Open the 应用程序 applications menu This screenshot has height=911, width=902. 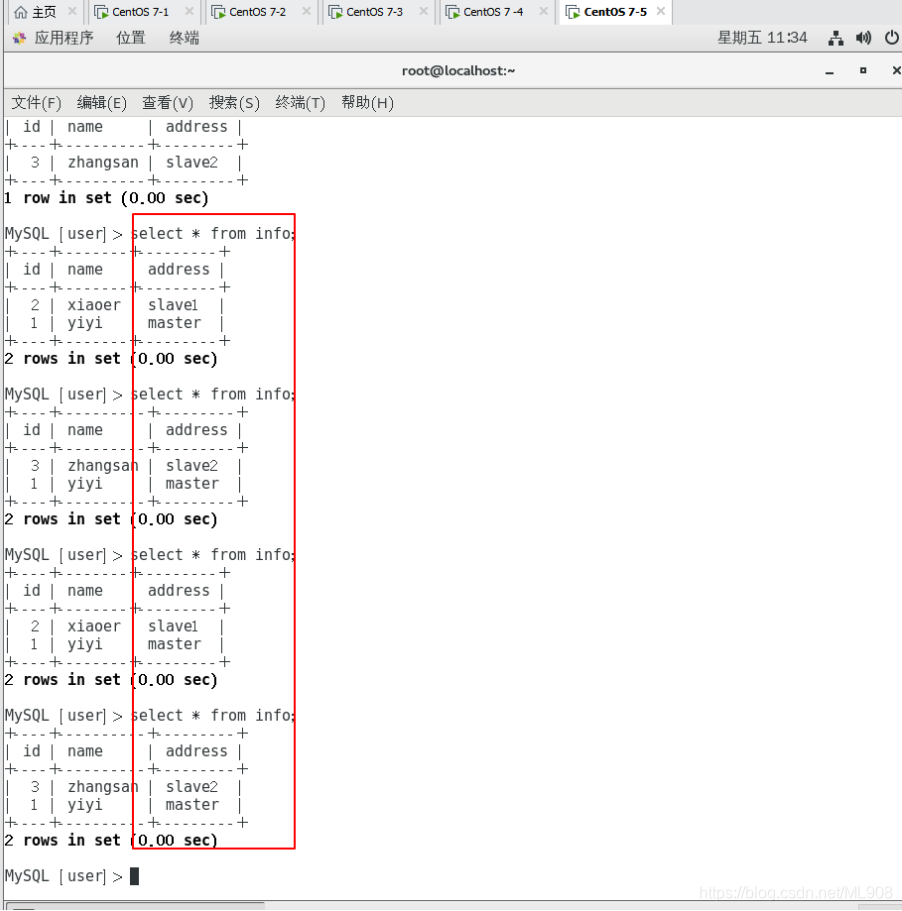point(63,38)
